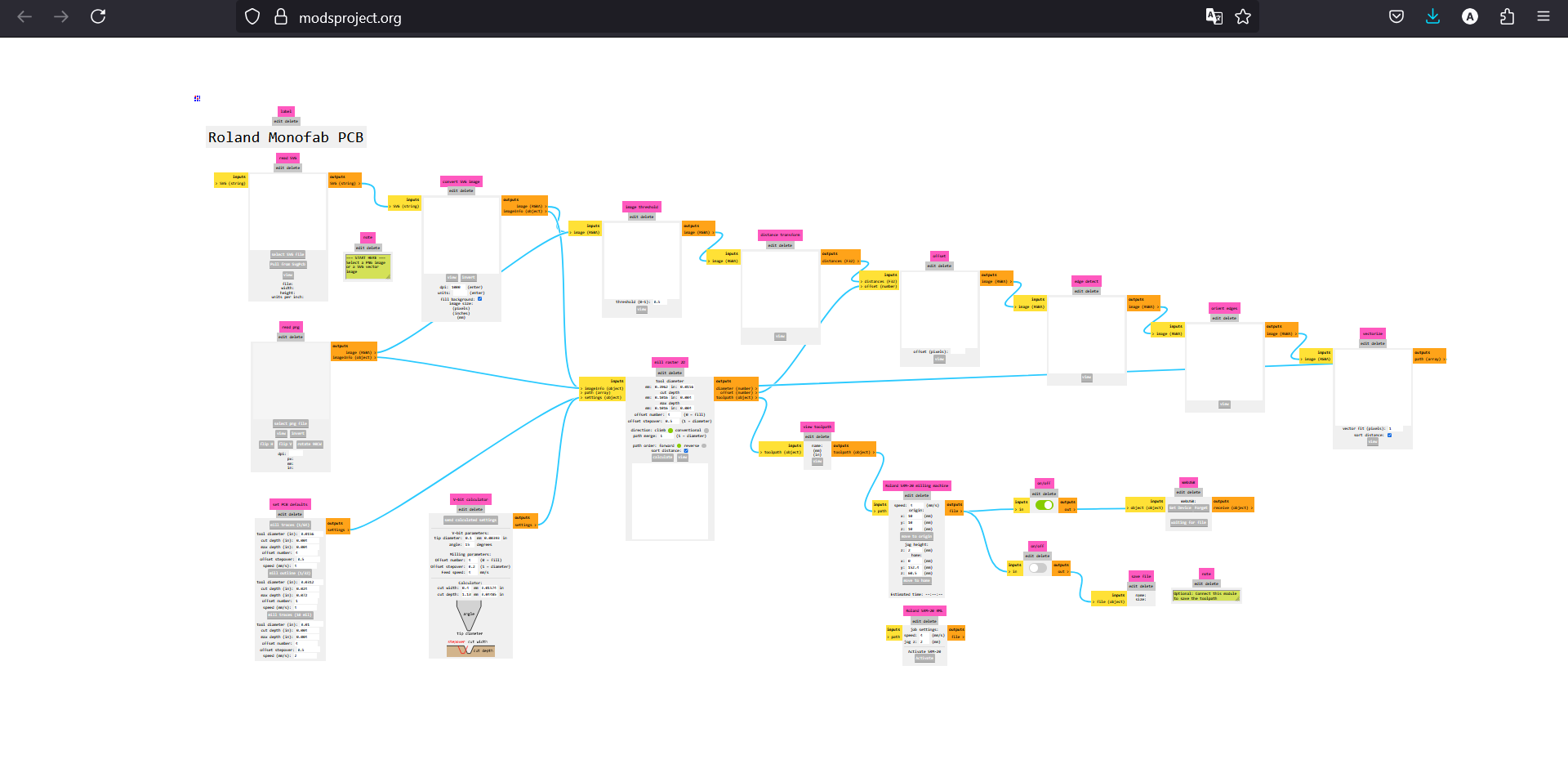Click settings output of set PCB defaults
Image resolution: width=1568 pixels, height=782 pixels.
pos(337,530)
